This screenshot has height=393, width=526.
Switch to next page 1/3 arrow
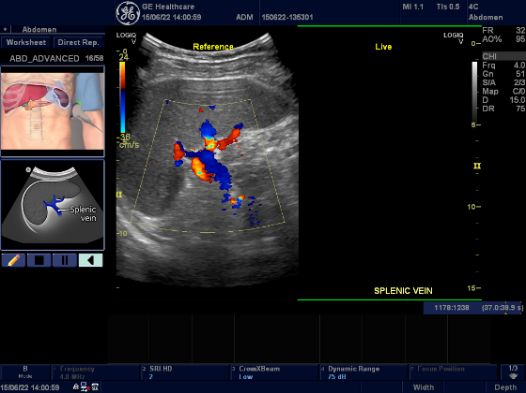tap(513, 373)
